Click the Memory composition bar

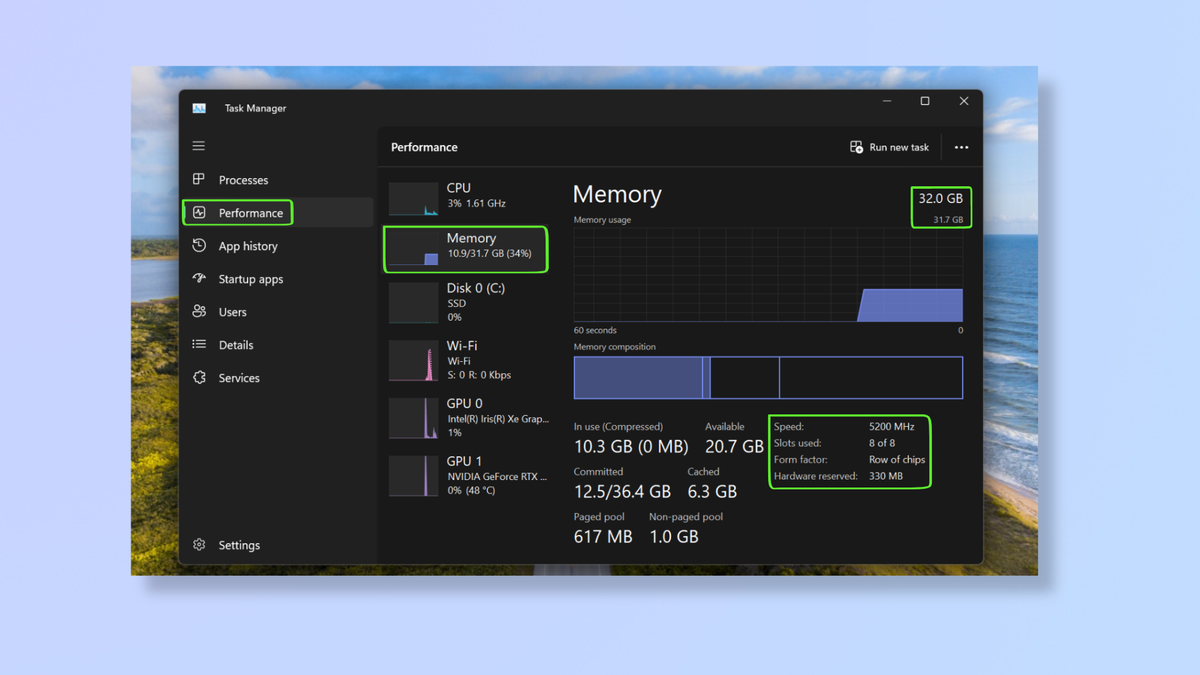[768, 378]
